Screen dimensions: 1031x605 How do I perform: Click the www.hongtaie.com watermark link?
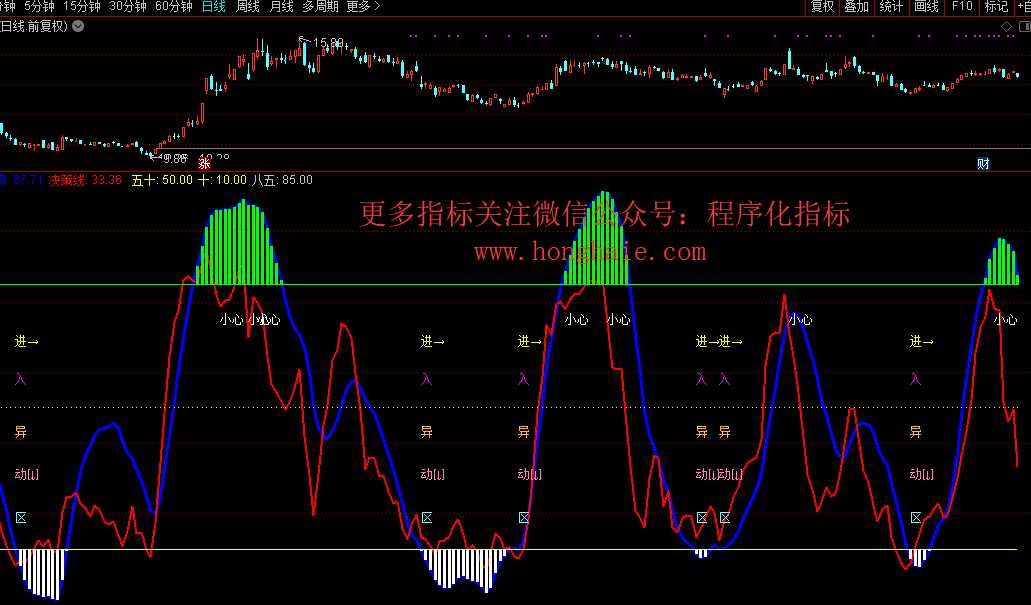[590, 252]
